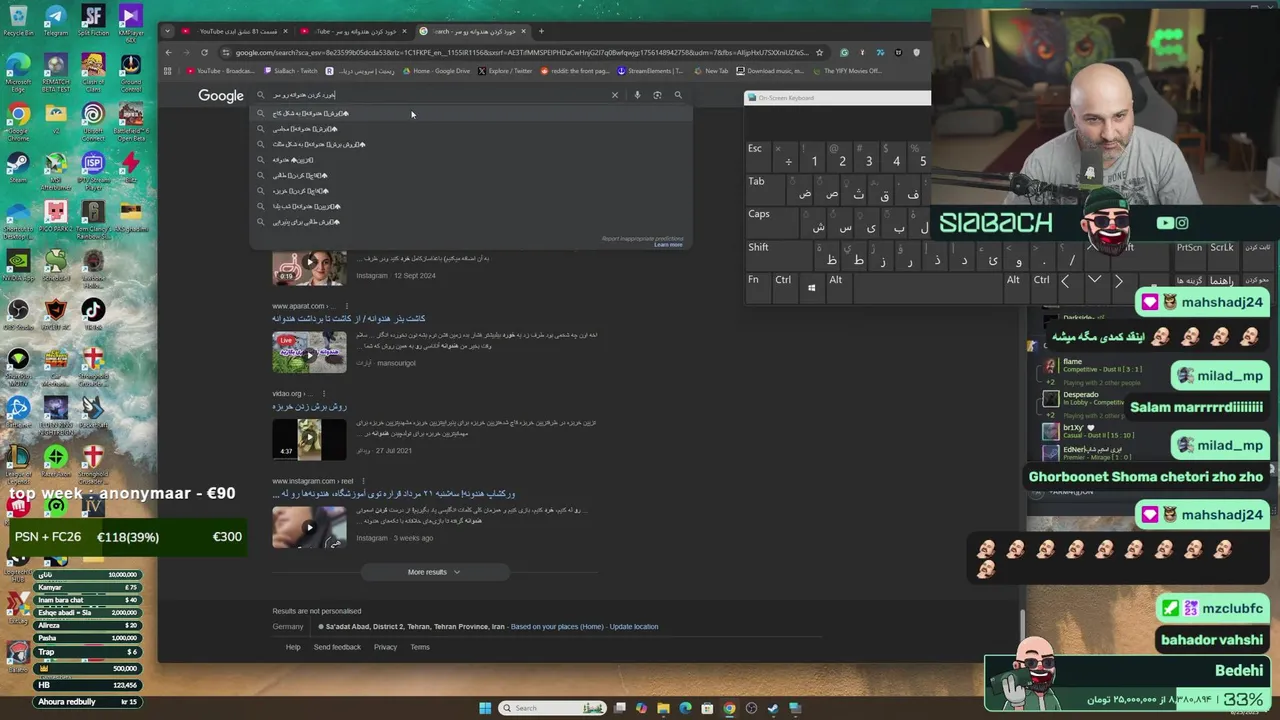Launch Google Chrome from the desktop shortcut
Screen dimensions: 1280x720
[18, 120]
